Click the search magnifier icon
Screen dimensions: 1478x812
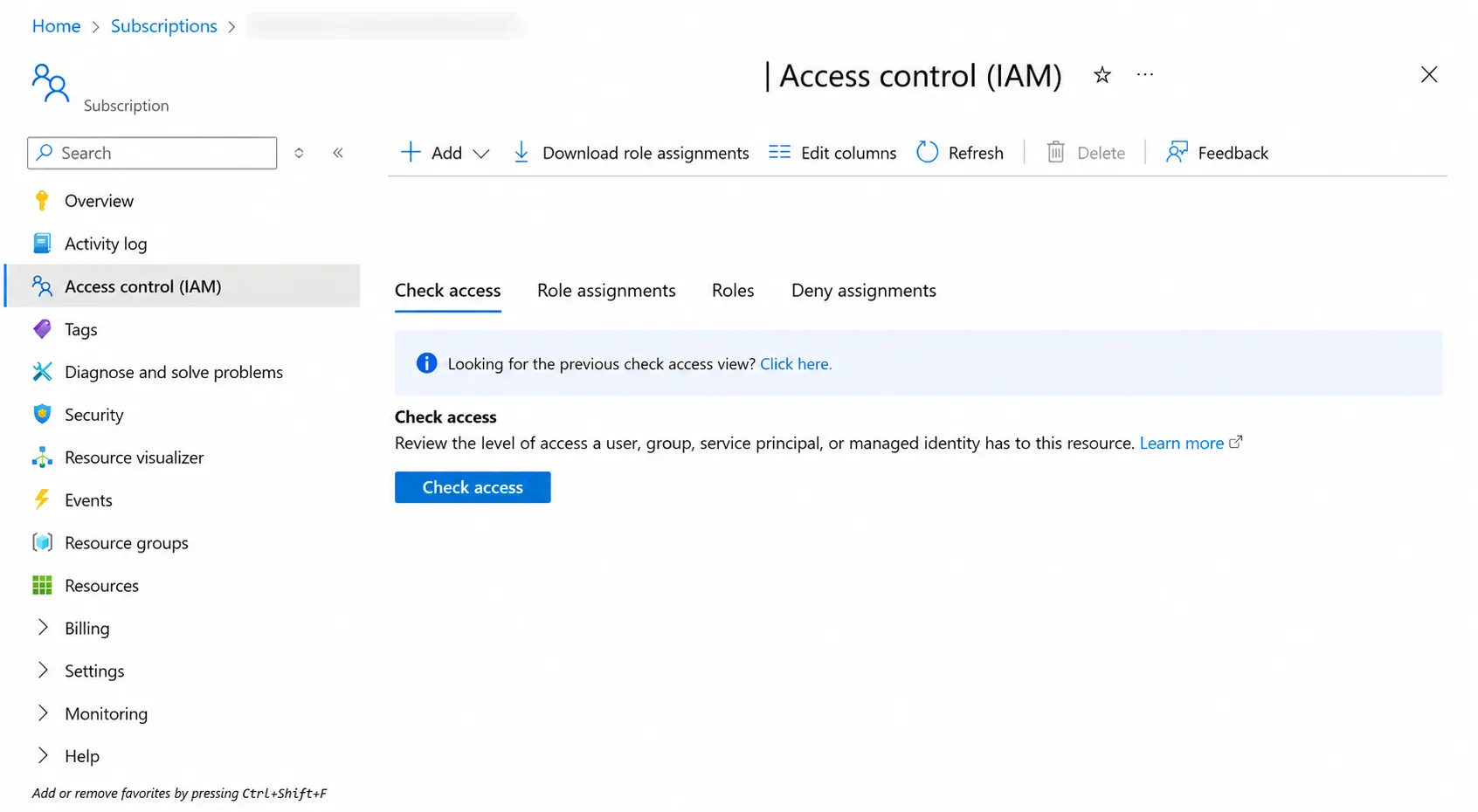tap(45, 152)
